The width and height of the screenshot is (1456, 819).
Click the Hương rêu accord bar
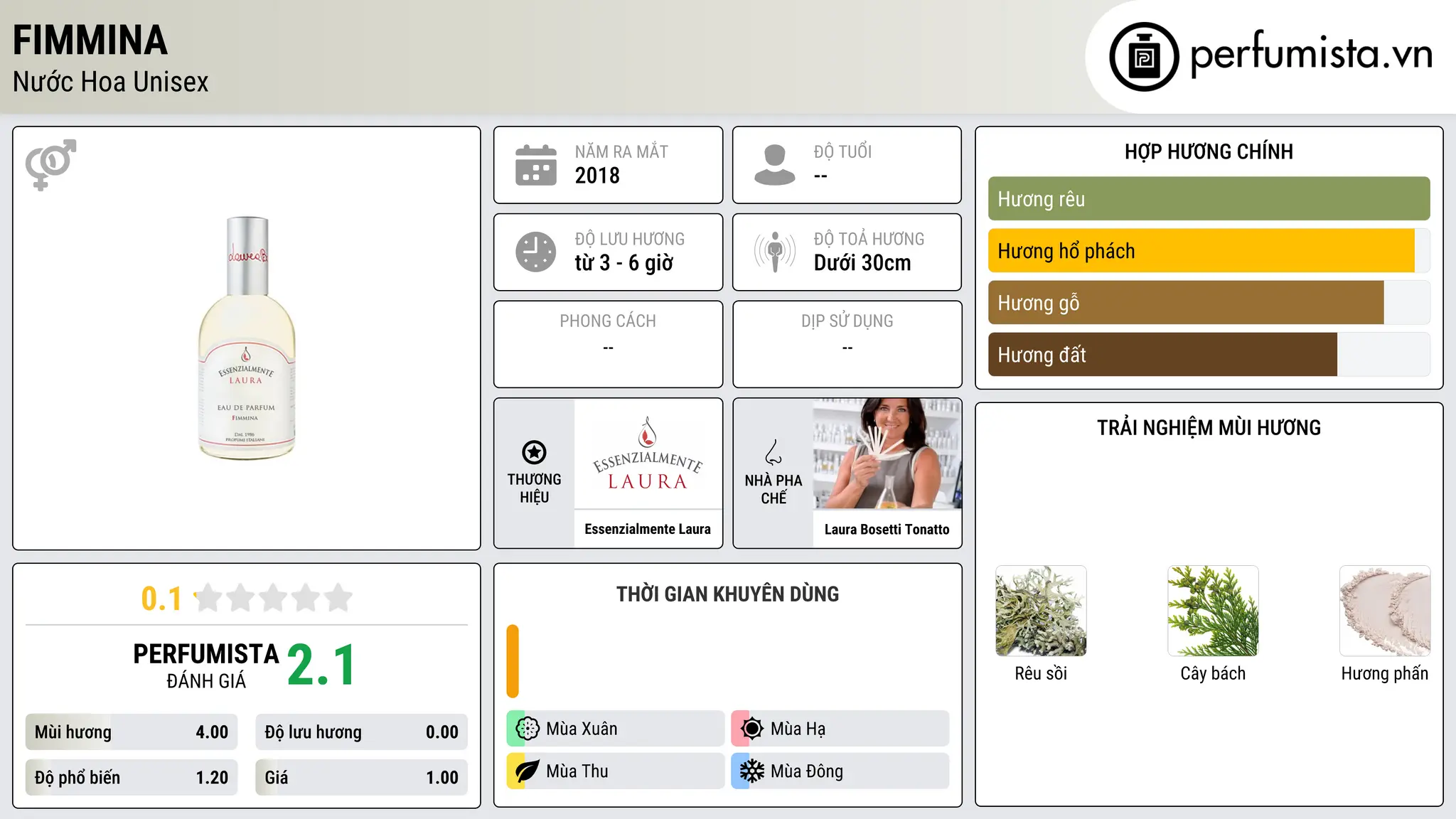click(x=1209, y=199)
